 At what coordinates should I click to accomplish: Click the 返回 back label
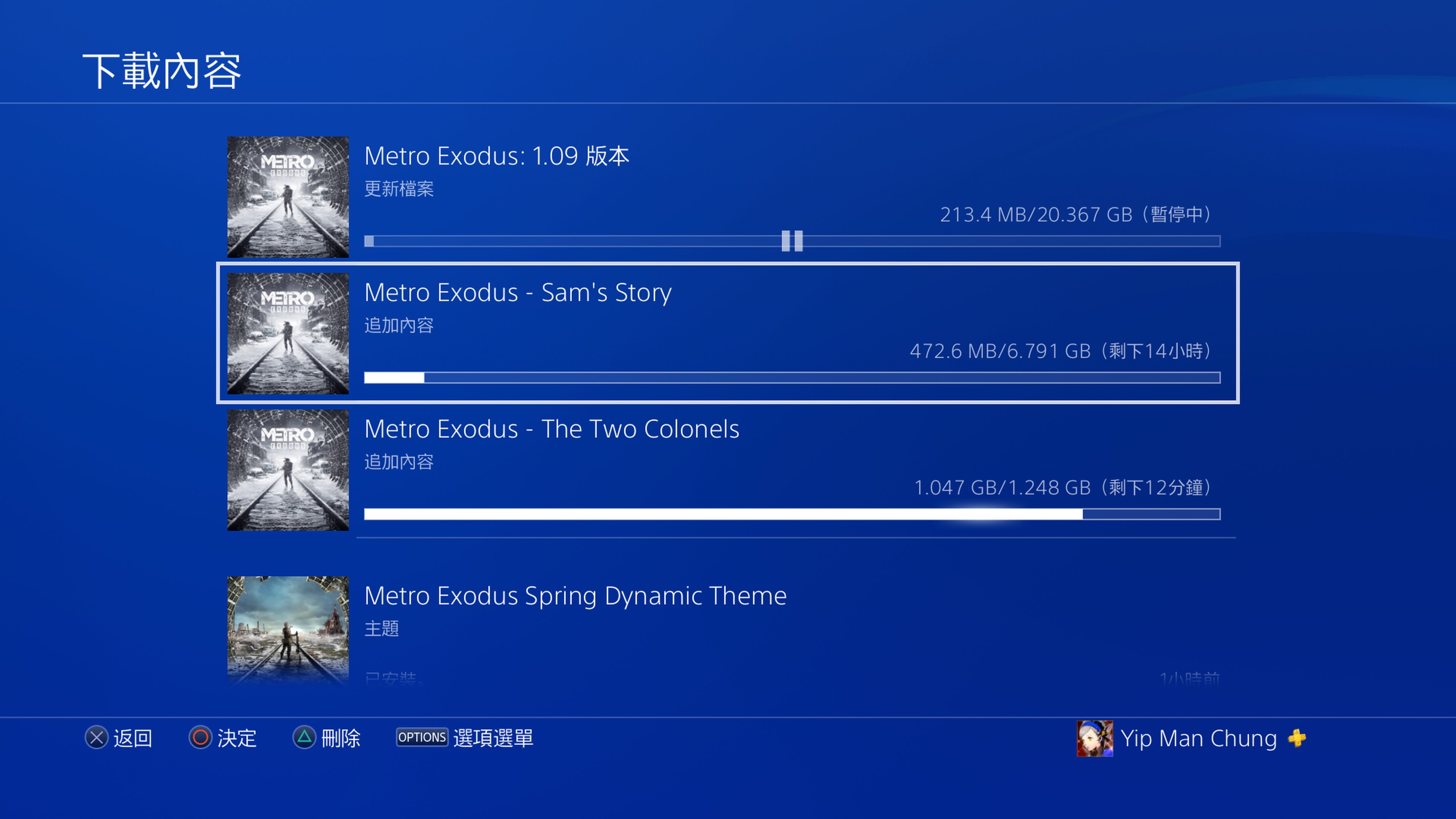tap(133, 738)
